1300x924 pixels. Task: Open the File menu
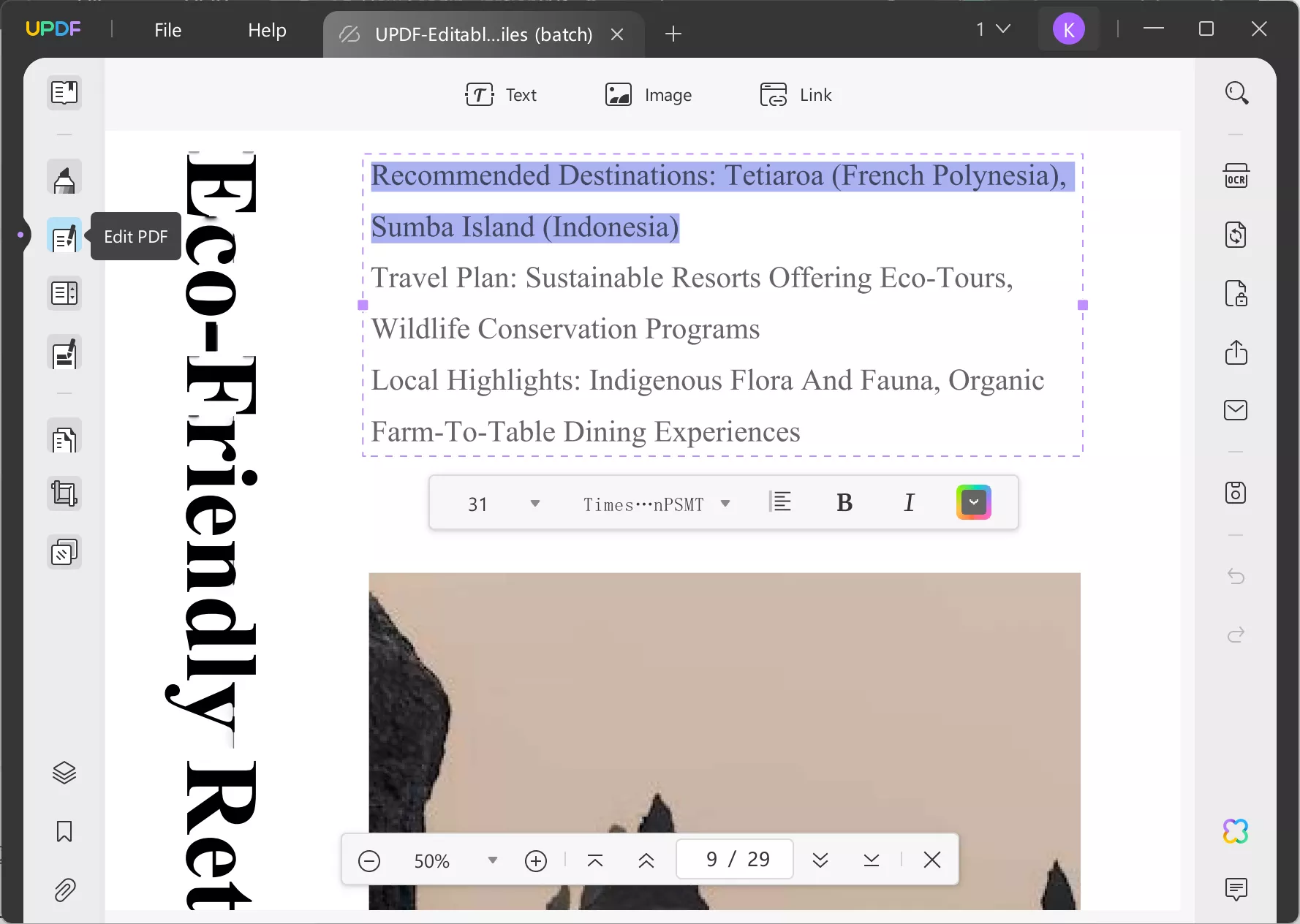pyautogui.click(x=168, y=30)
